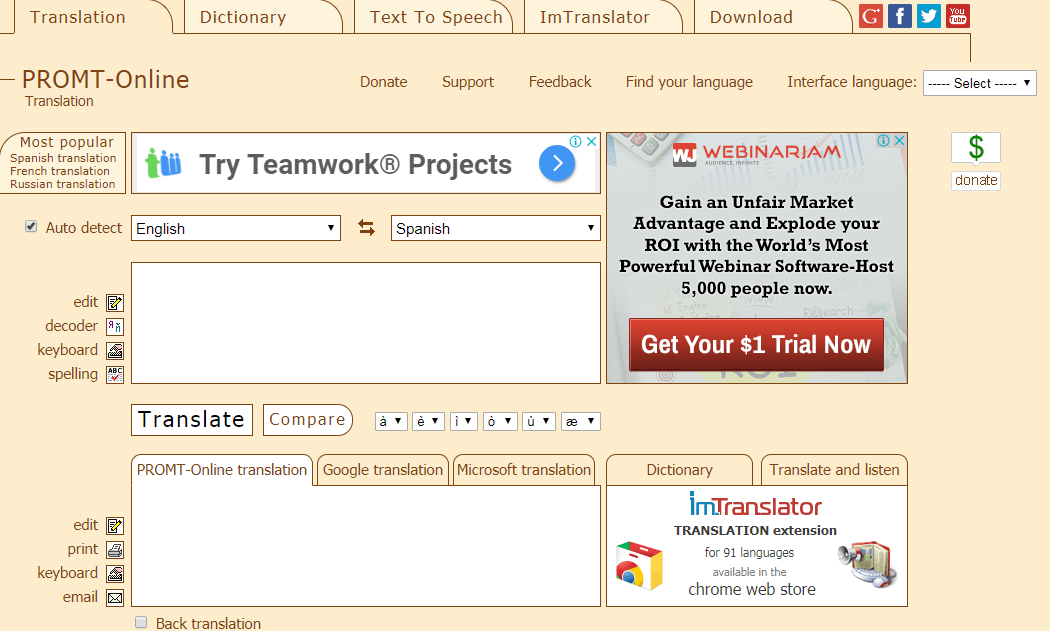
Task: Click the email envelope icon
Action: tap(115, 598)
